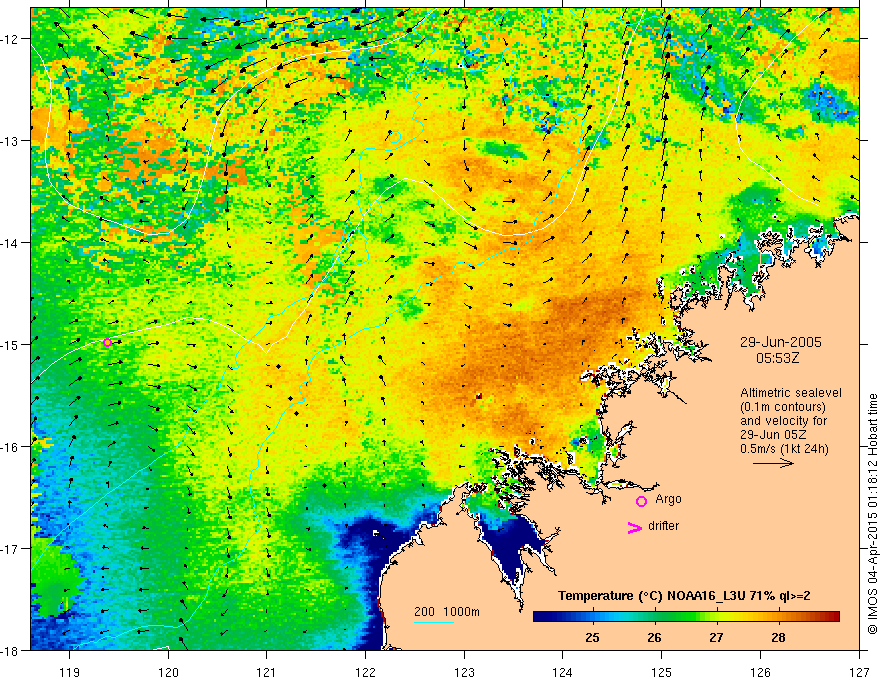Click the Argo legend circle symbol
880x680 pixels.
(641, 501)
